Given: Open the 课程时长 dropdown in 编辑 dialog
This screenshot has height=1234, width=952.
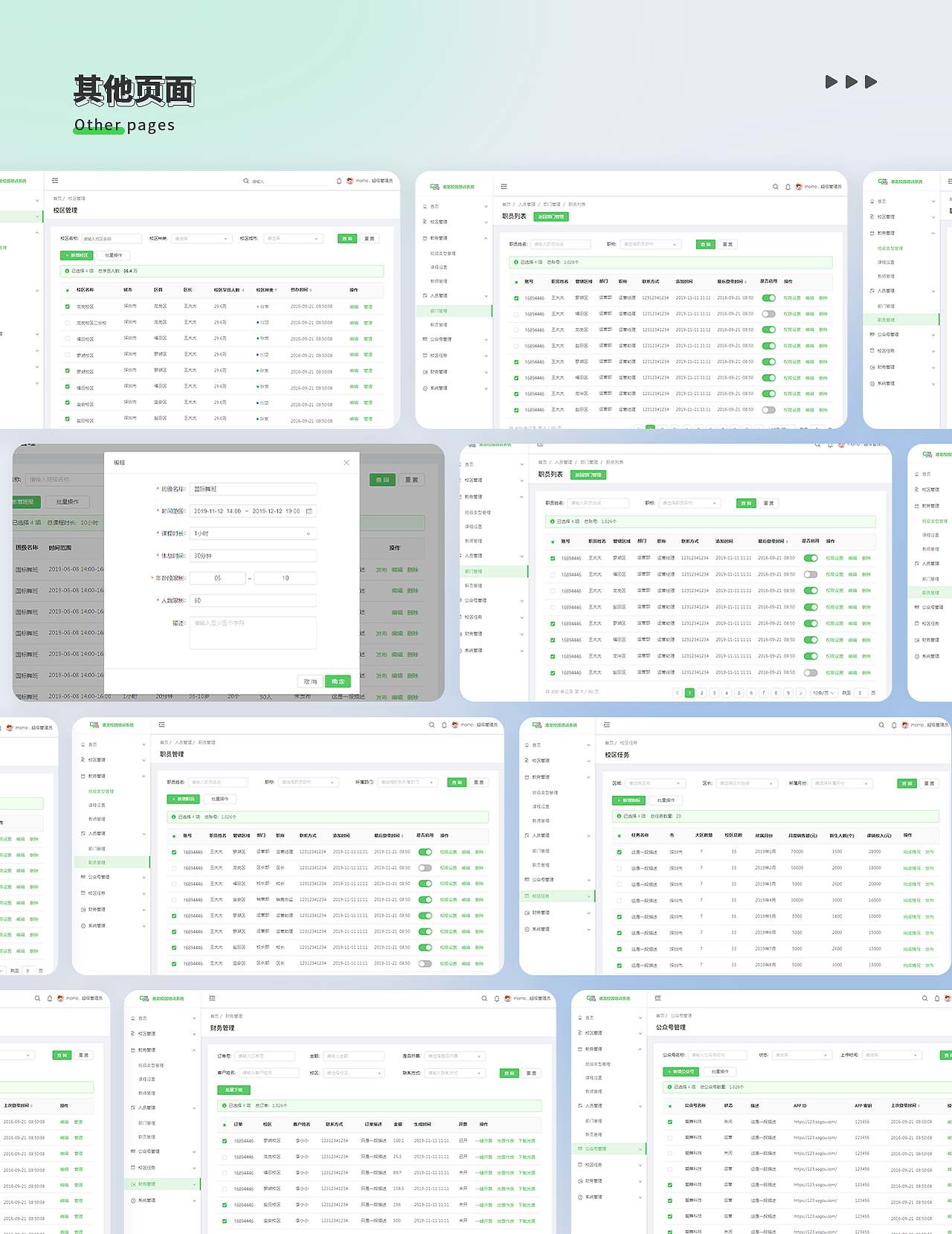Looking at the screenshot, I should coord(253,533).
